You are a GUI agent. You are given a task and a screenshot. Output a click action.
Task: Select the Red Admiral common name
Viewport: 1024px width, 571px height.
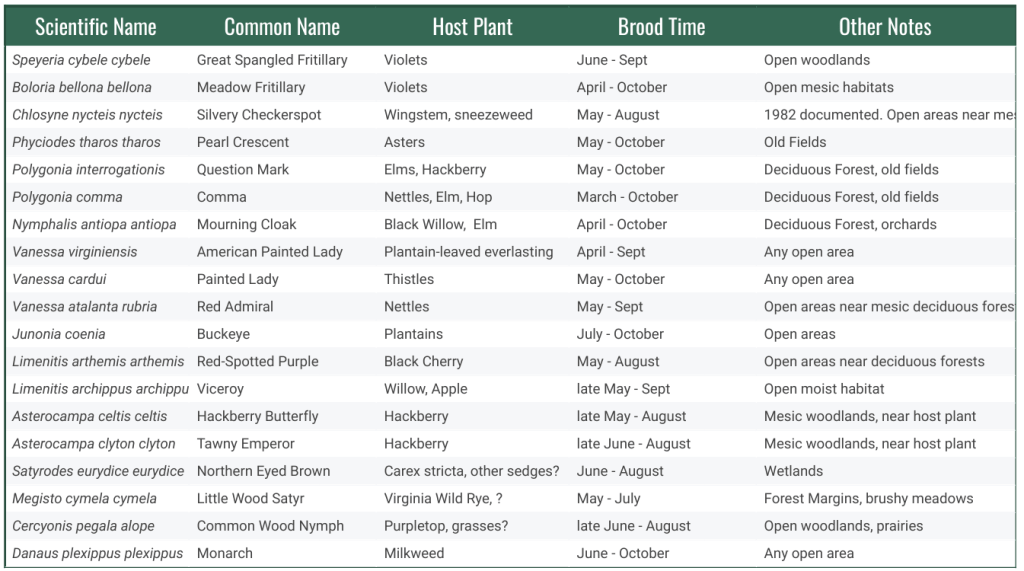tap(235, 307)
